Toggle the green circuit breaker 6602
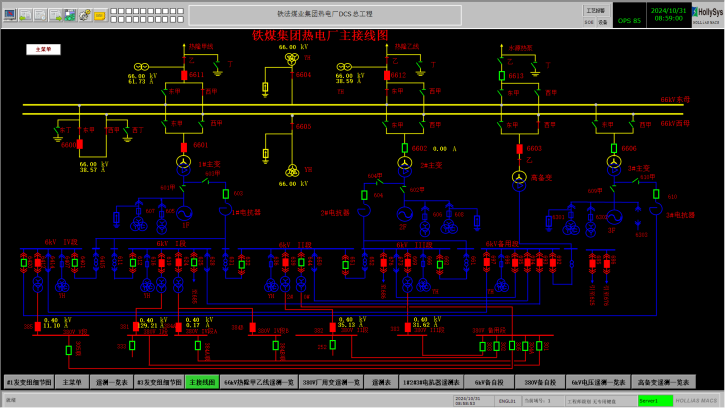The image size is (726, 409). pos(405,148)
